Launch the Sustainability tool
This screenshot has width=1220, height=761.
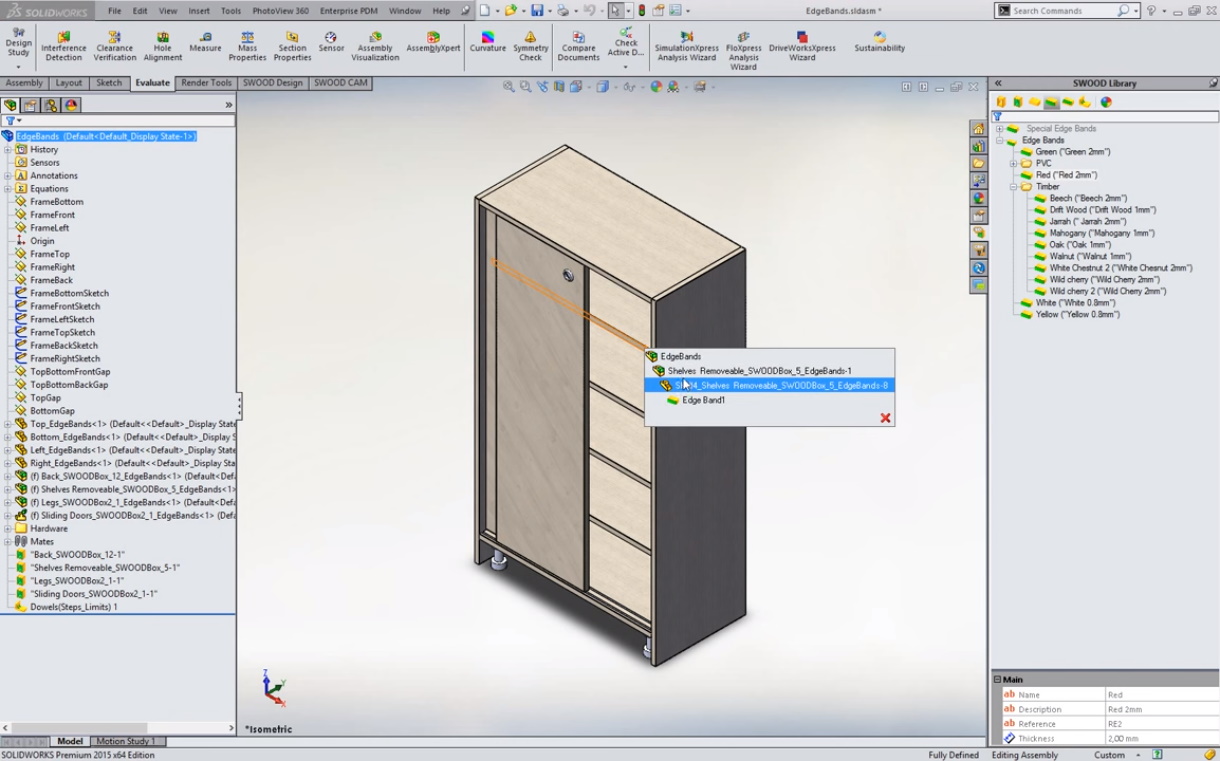pyautogui.click(x=879, y=41)
